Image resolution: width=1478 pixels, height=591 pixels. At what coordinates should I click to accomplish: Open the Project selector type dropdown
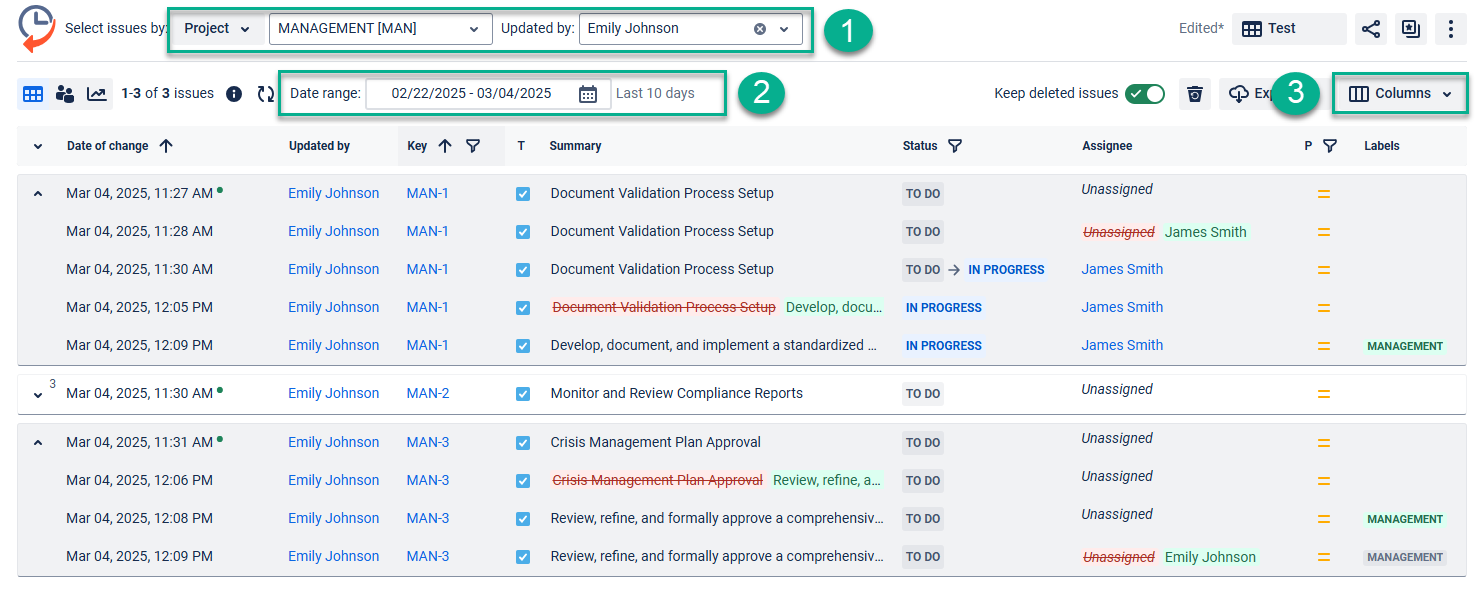(x=217, y=29)
